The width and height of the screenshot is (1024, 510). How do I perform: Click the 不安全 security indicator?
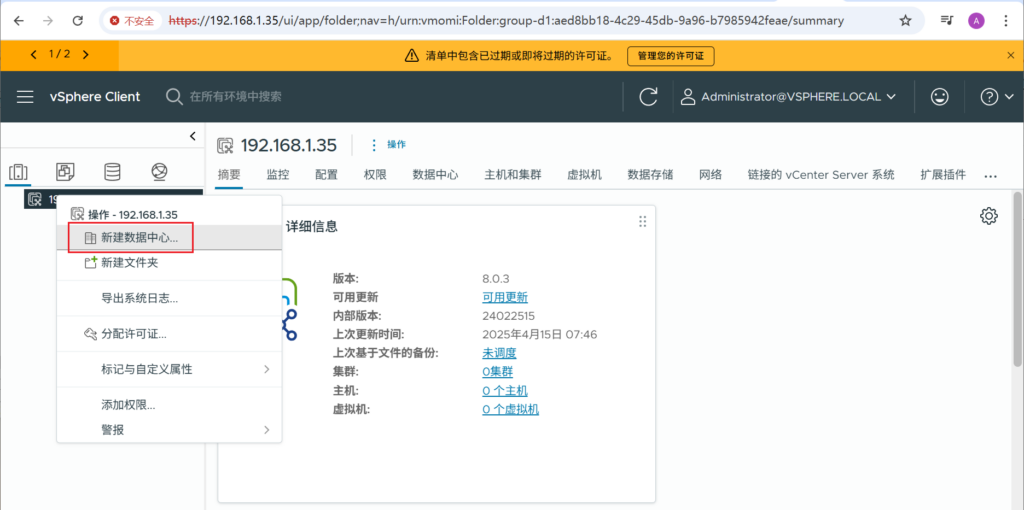(133, 21)
